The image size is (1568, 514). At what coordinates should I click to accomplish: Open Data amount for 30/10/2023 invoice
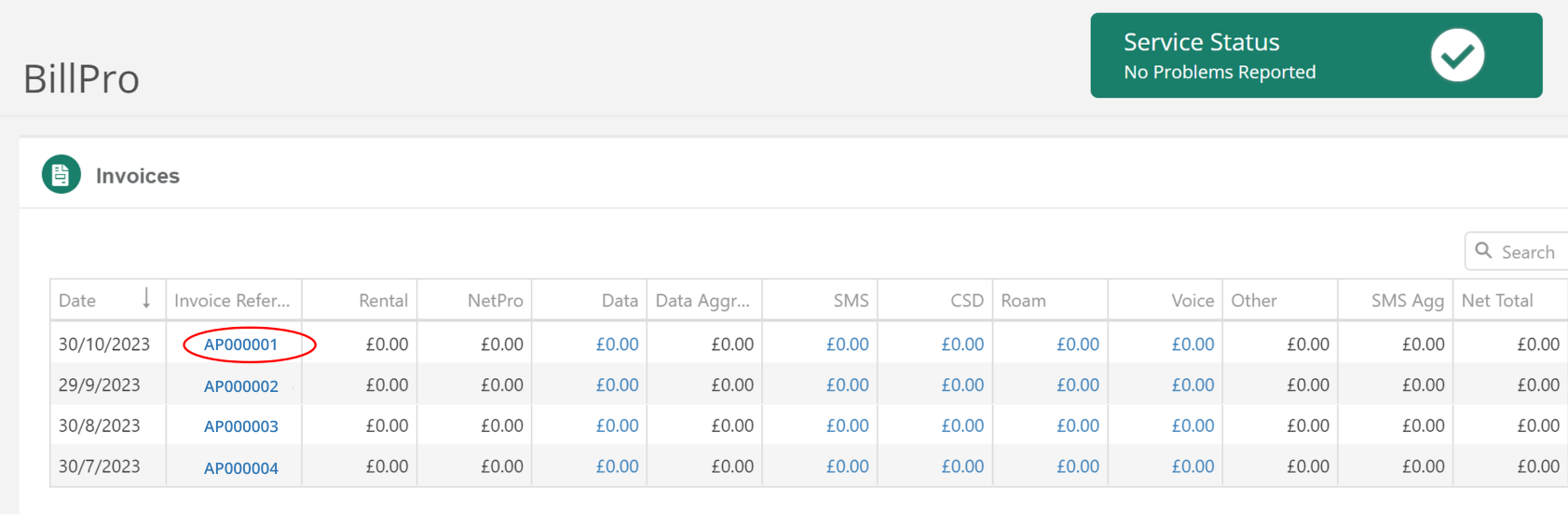(x=617, y=345)
